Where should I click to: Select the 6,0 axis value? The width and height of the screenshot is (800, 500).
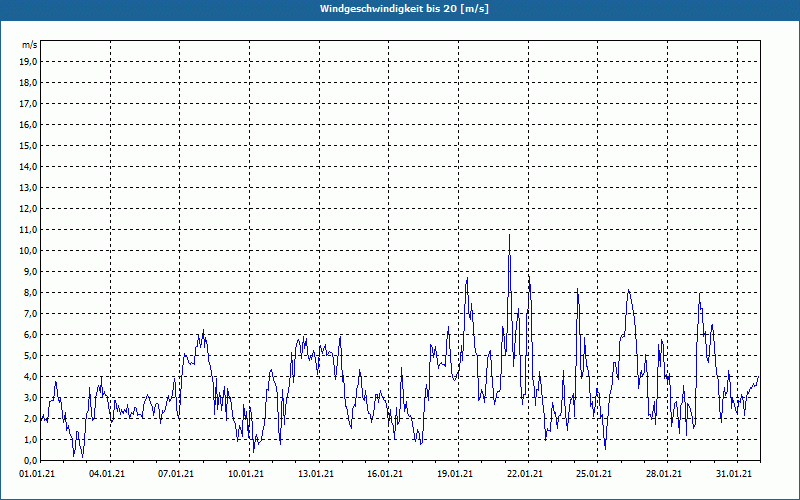30,334
